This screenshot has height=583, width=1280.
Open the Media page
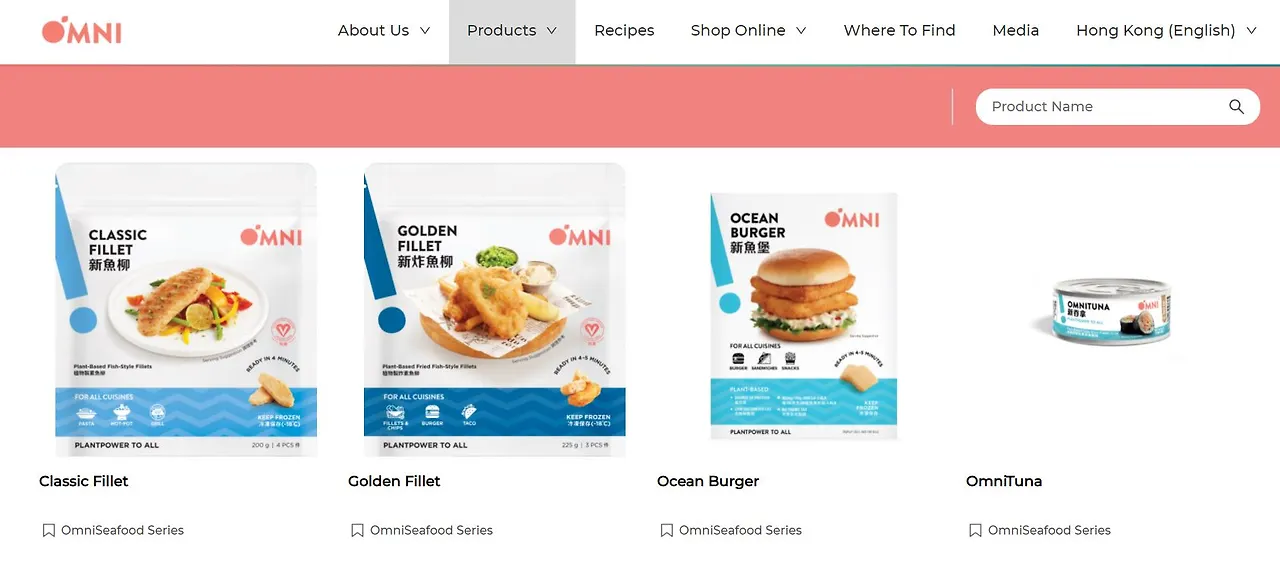1016,31
